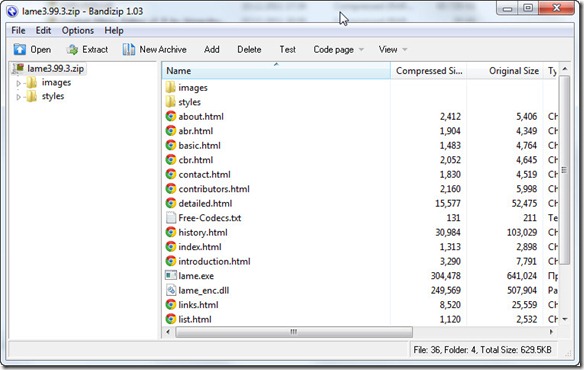Open the Help menu

point(114,31)
